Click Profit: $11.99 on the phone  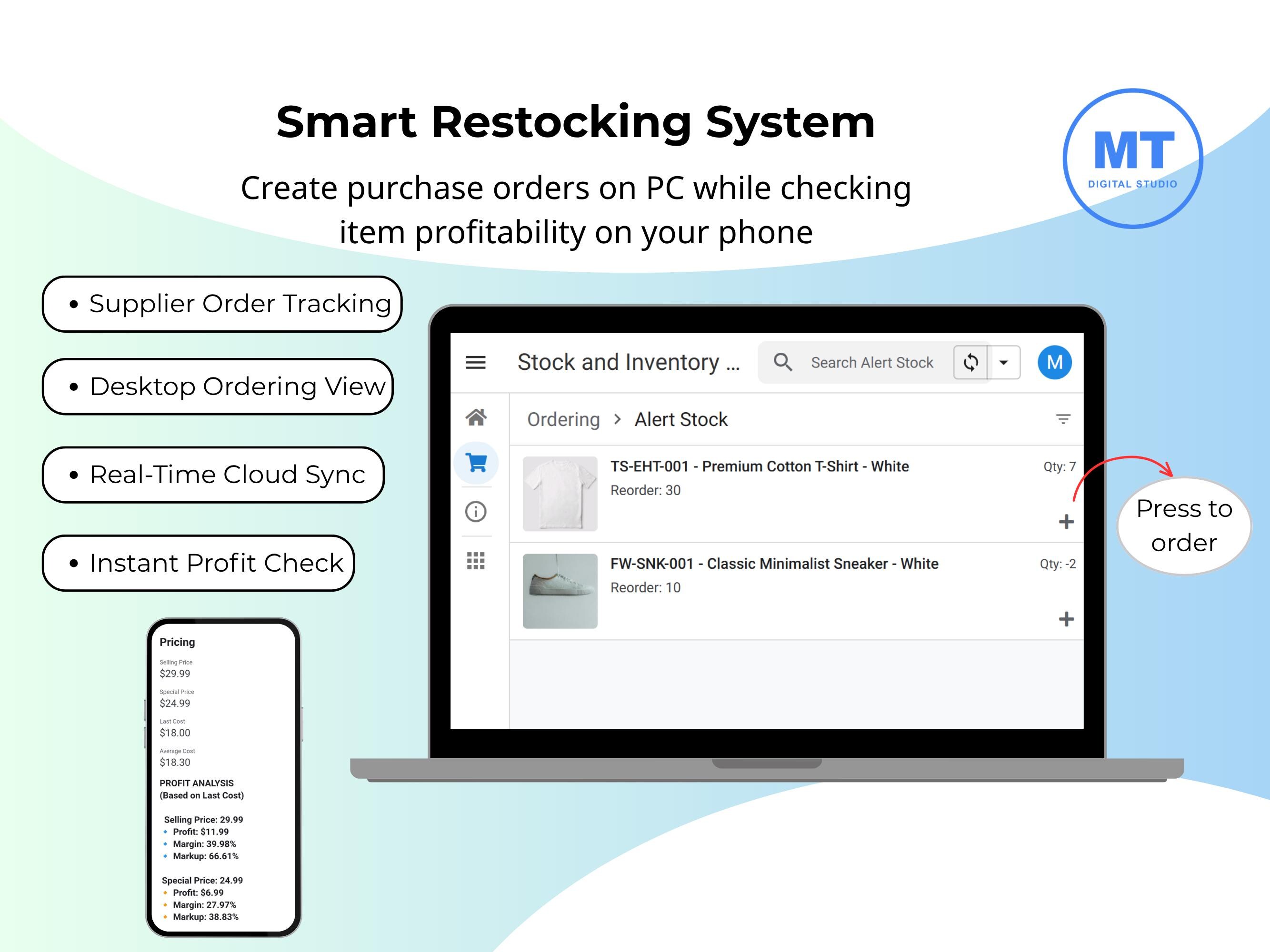[200, 832]
